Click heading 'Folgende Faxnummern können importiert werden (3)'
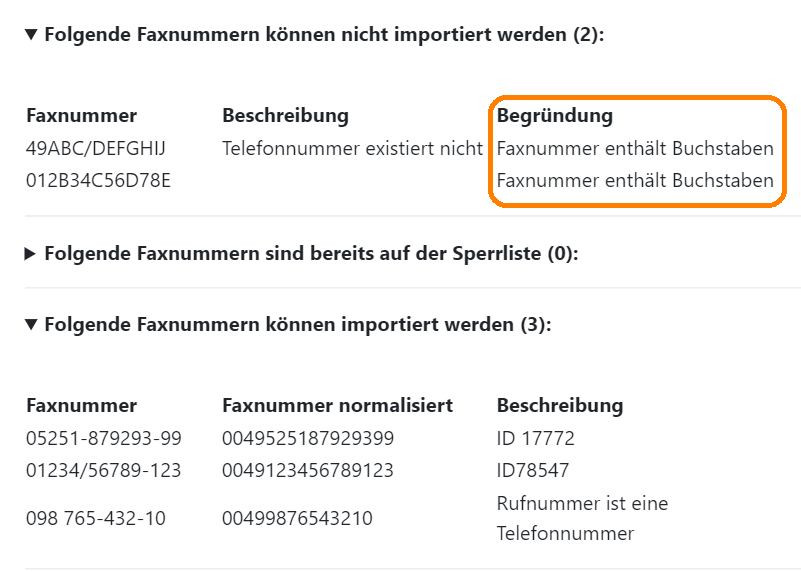Screen dimensions: 801x572 coord(298,324)
